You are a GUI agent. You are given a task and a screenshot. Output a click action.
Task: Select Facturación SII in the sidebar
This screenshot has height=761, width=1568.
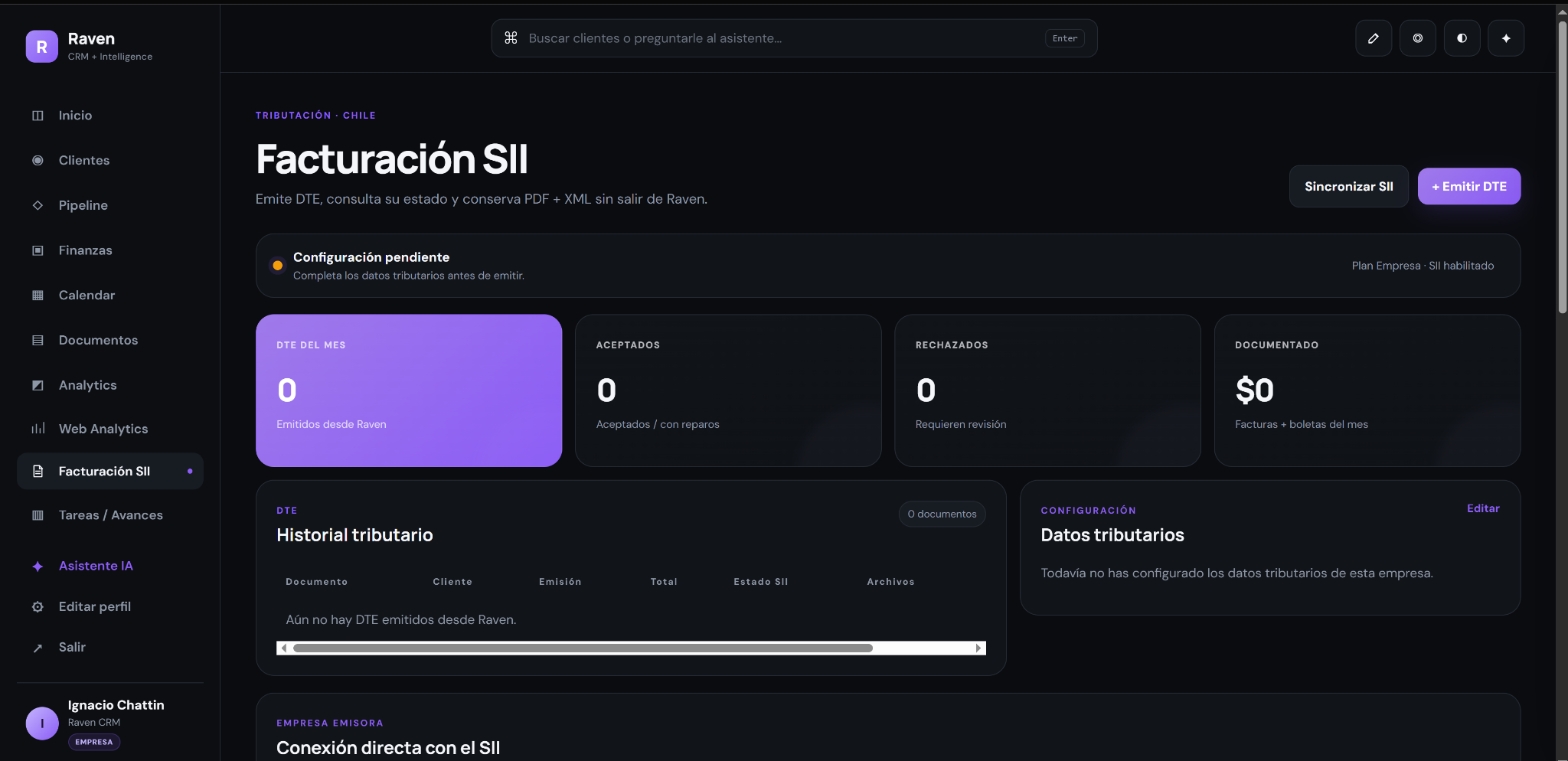[x=110, y=472]
